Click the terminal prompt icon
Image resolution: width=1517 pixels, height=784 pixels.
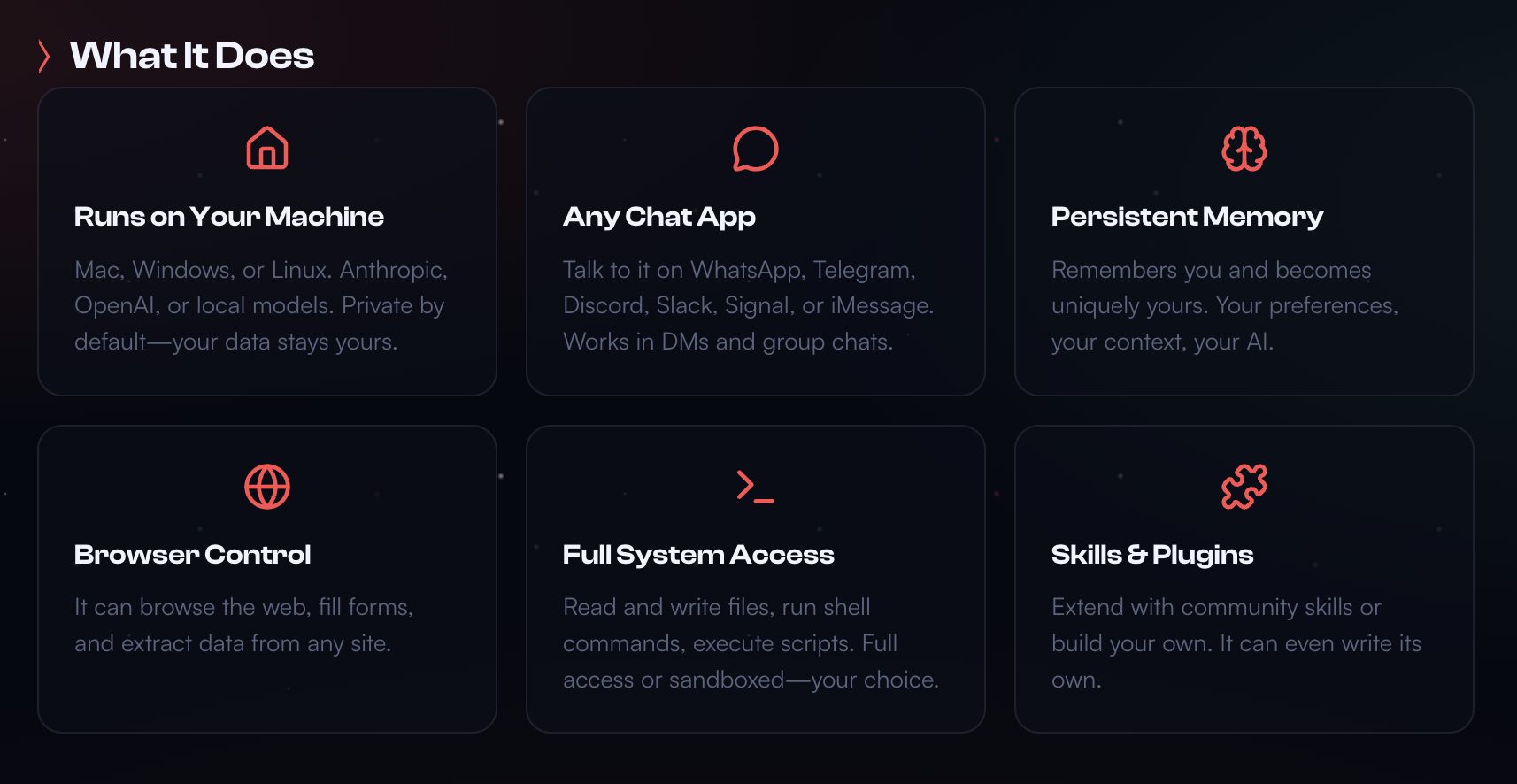(x=755, y=487)
